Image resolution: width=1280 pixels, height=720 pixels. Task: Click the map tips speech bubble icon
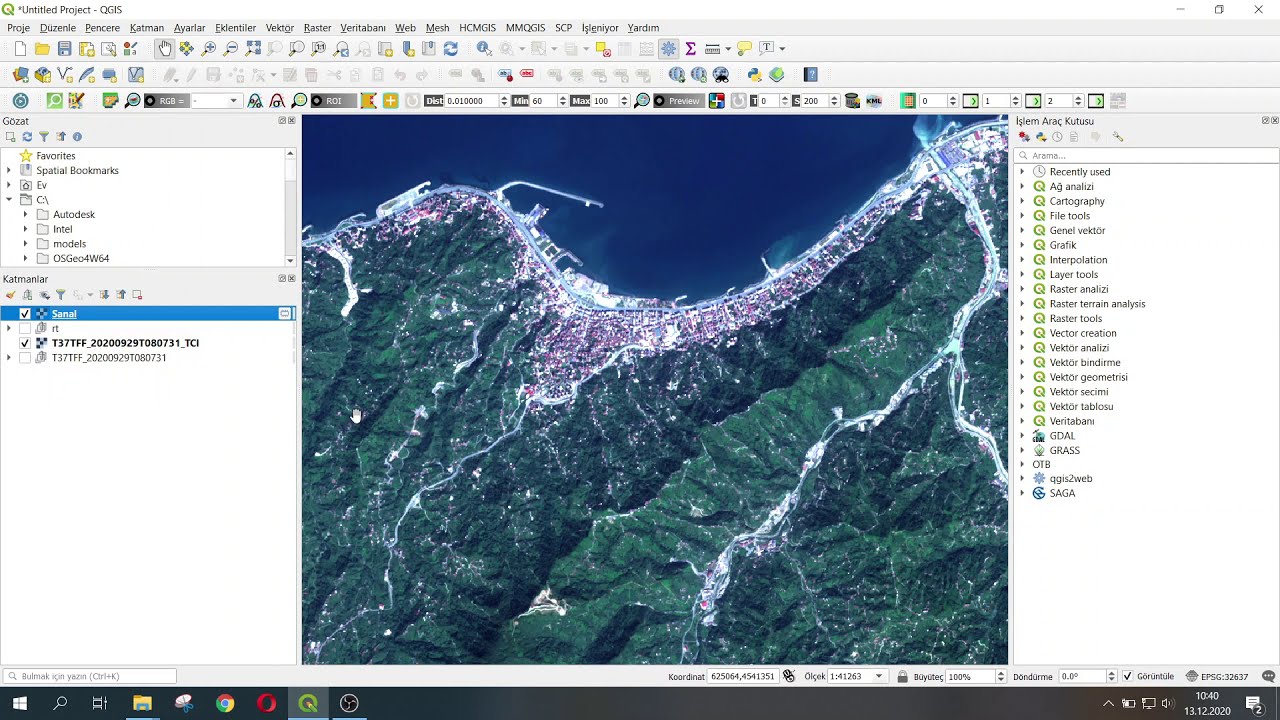pos(744,48)
